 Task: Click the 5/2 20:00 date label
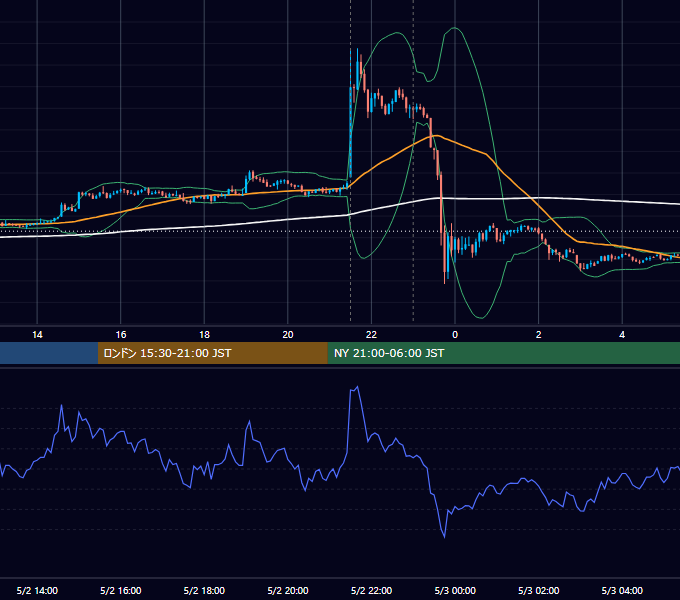pos(288,590)
